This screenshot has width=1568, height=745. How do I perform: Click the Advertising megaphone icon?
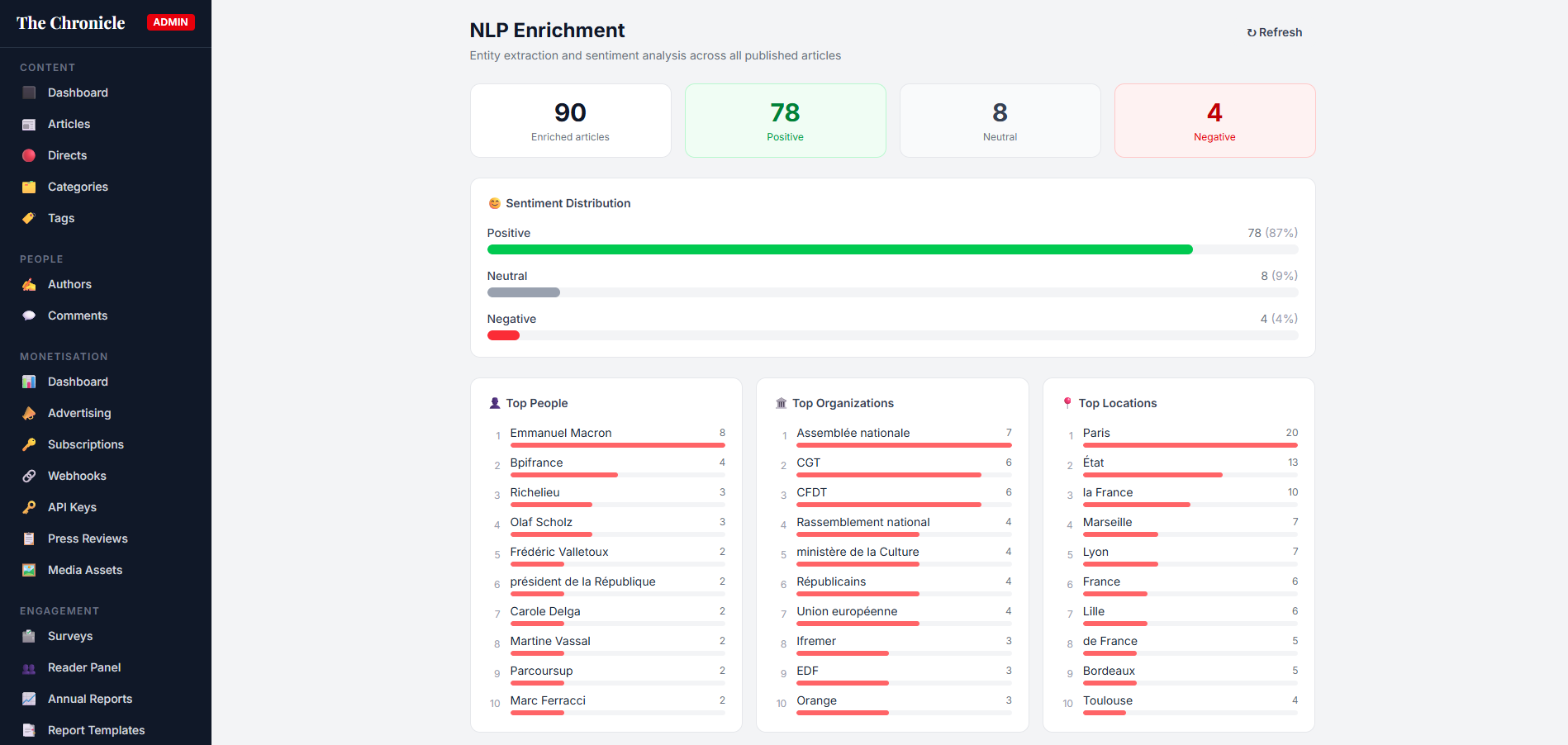click(x=29, y=413)
